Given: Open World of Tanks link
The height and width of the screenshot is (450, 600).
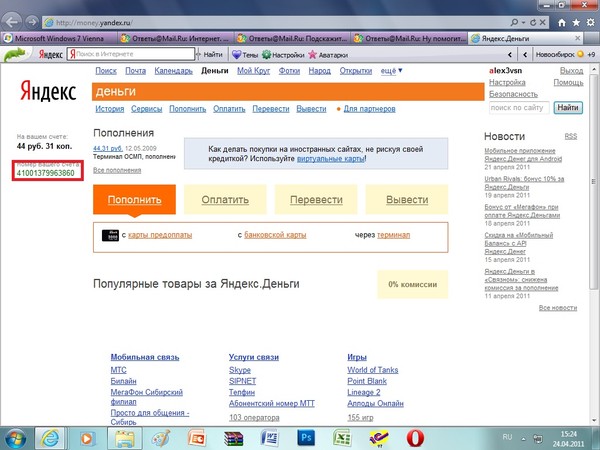Looking at the screenshot, I should pyautogui.click(x=373, y=370).
